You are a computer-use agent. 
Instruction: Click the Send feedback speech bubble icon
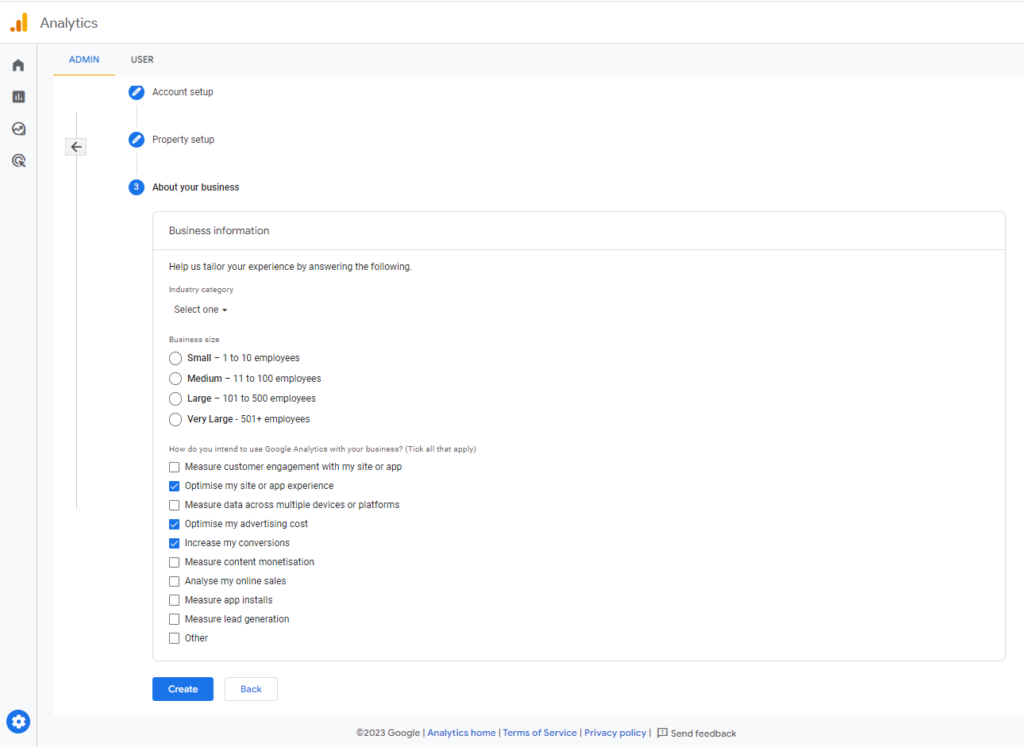click(x=661, y=732)
